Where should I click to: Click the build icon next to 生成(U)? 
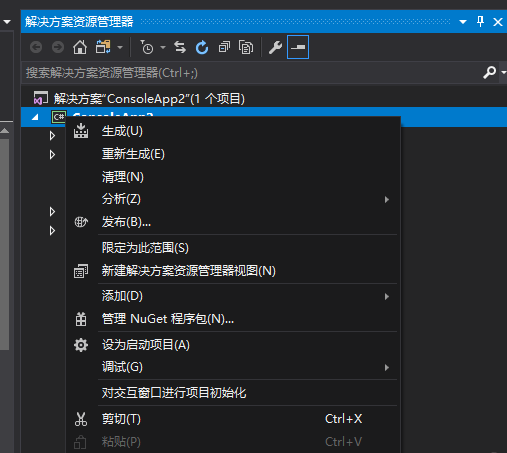pyautogui.click(x=81, y=131)
